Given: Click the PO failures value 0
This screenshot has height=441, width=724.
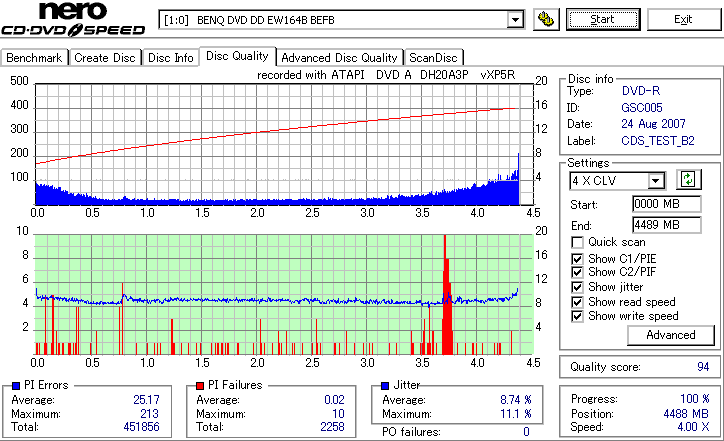Looking at the screenshot, I should click(526, 432).
